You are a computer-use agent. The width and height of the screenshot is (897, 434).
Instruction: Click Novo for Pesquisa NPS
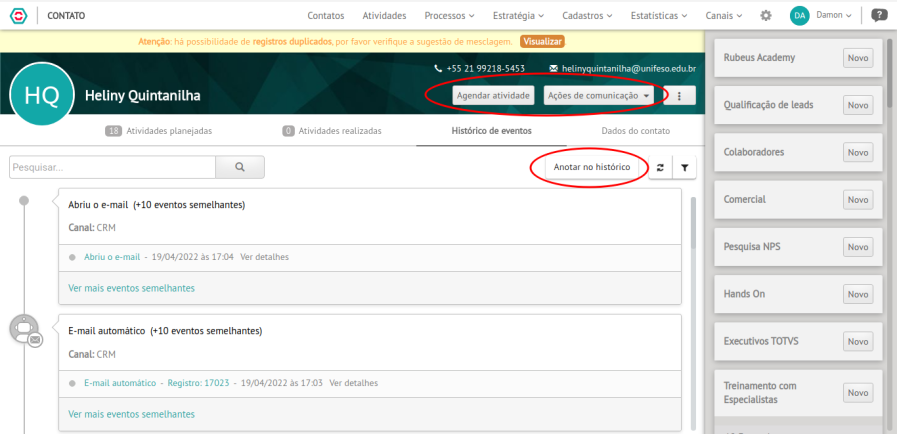858,247
